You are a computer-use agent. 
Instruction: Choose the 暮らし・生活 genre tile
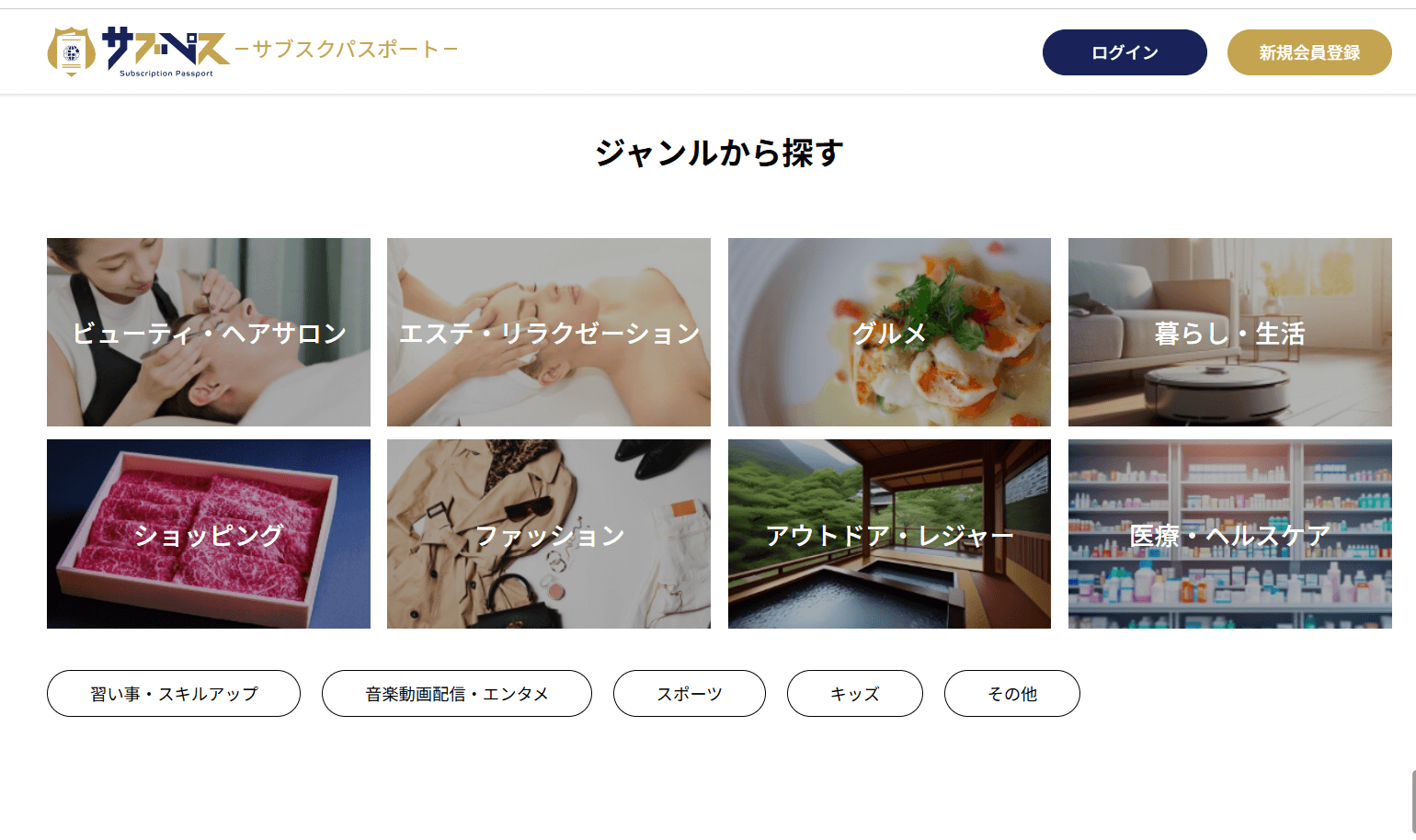(1230, 332)
